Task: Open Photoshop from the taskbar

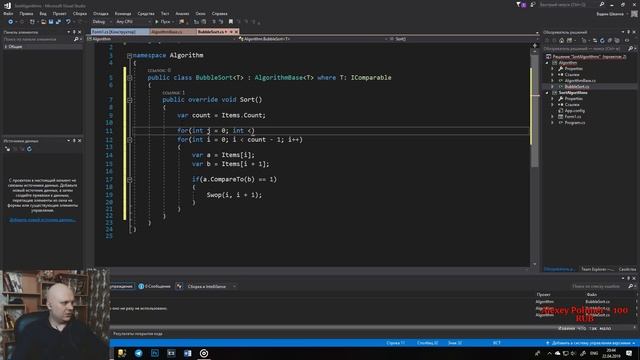Action: coord(155,353)
